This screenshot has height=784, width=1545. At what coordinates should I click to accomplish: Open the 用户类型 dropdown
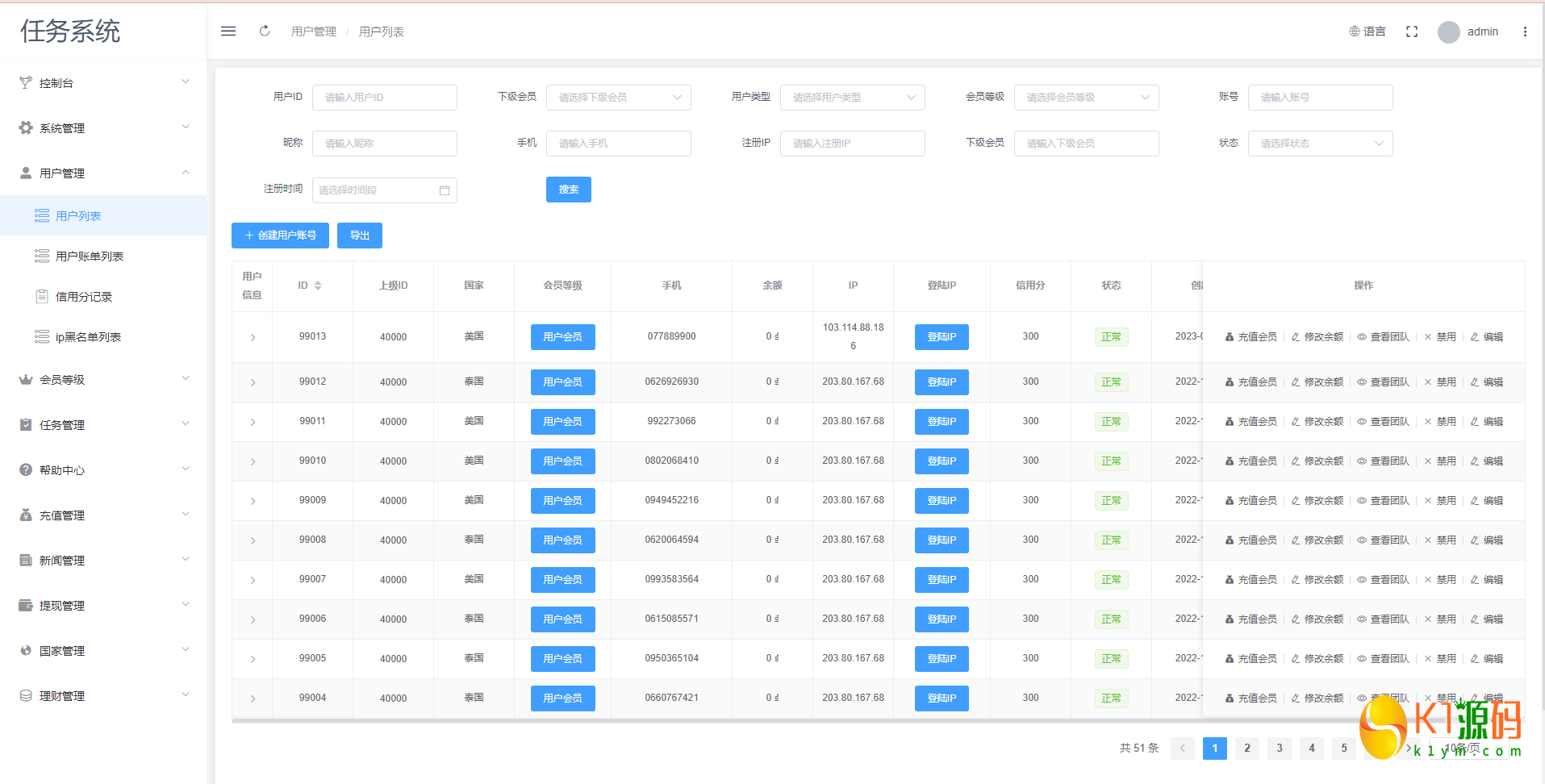click(x=852, y=98)
